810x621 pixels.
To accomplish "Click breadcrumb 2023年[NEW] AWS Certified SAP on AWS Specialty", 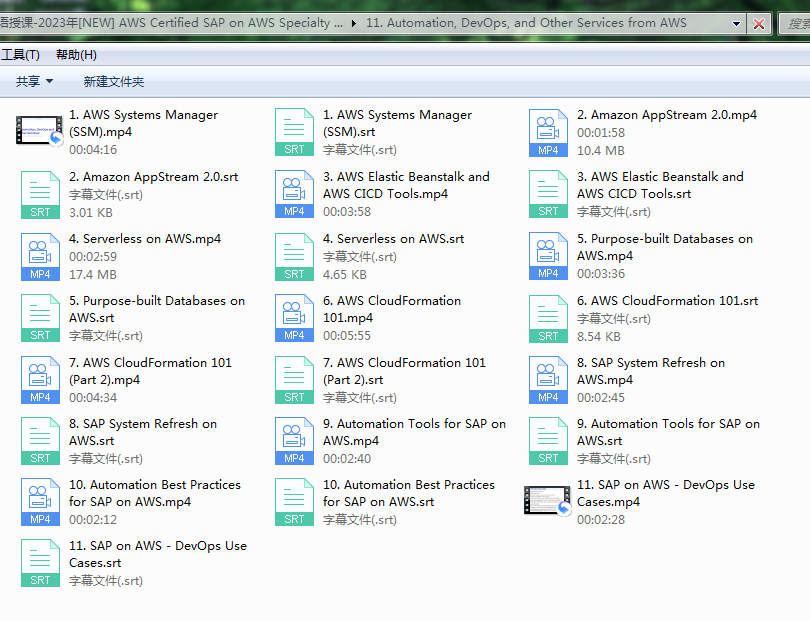I will pos(172,23).
